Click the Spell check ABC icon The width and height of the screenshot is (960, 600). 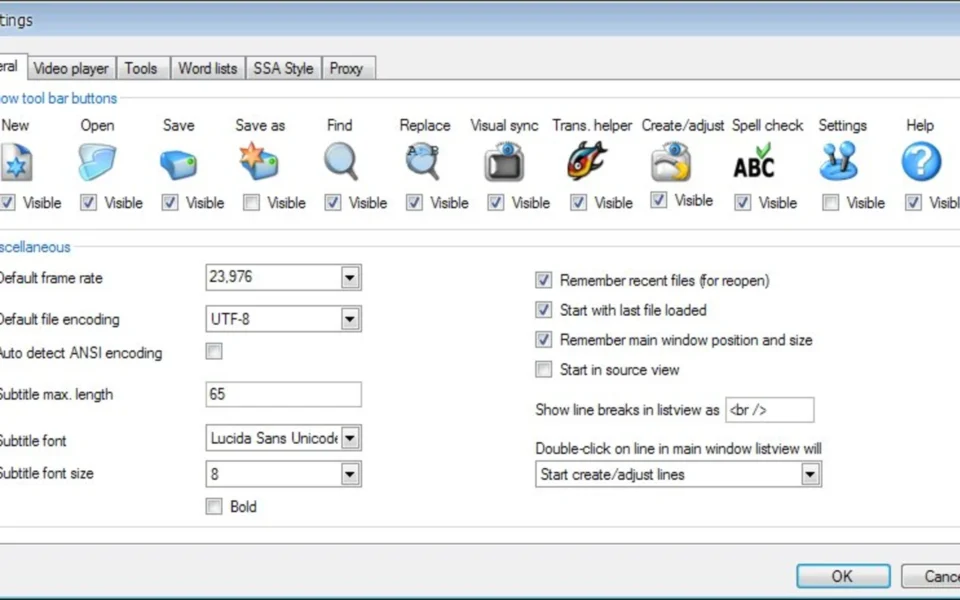coord(754,161)
